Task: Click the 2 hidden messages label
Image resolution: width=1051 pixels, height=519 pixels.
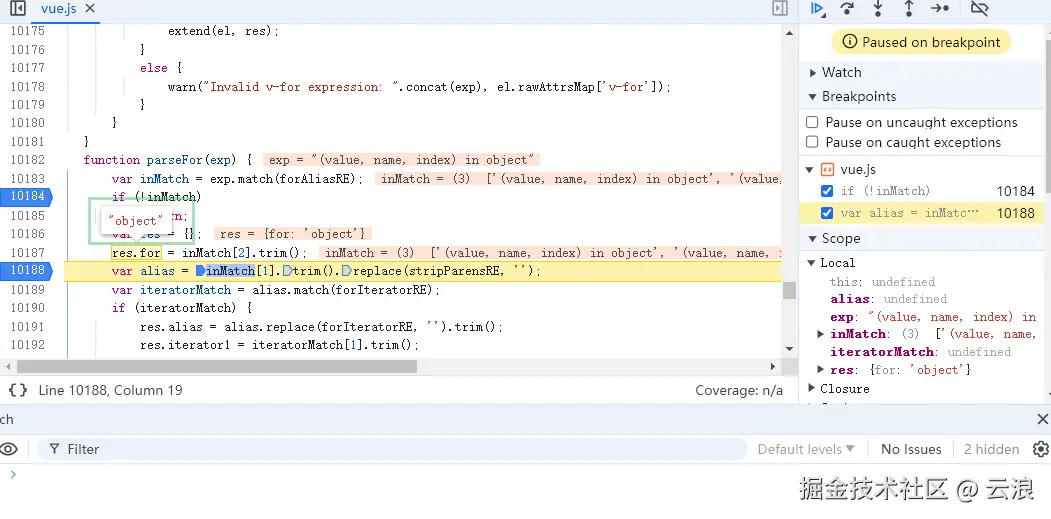Action: [x=991, y=449]
